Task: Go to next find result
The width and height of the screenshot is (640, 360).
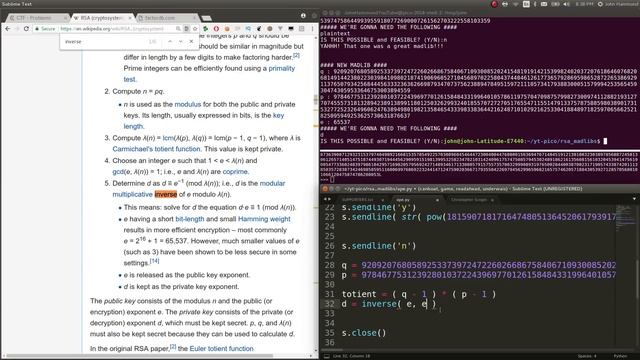Action: [180, 41]
